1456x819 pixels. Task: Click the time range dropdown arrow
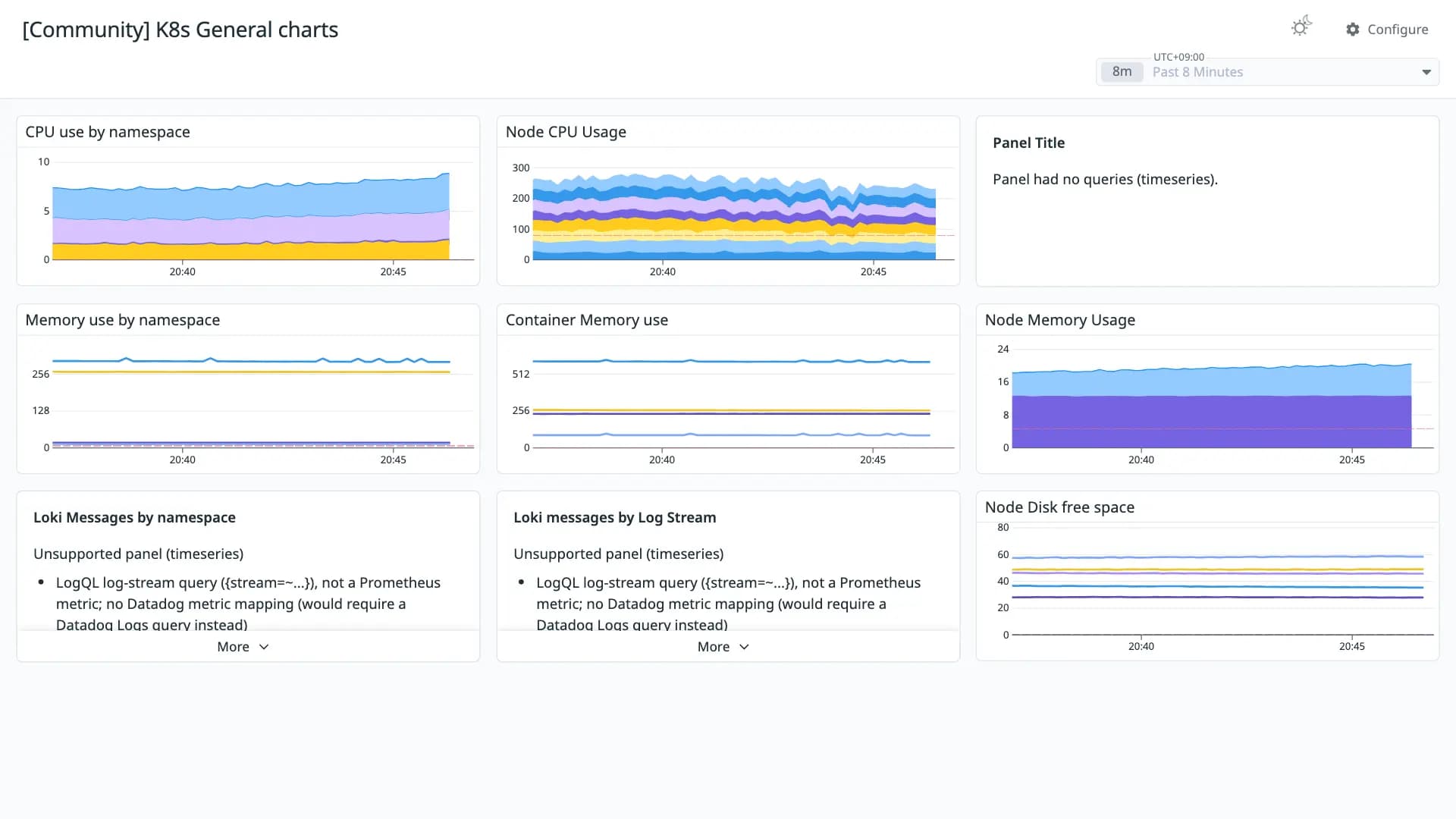1426,72
